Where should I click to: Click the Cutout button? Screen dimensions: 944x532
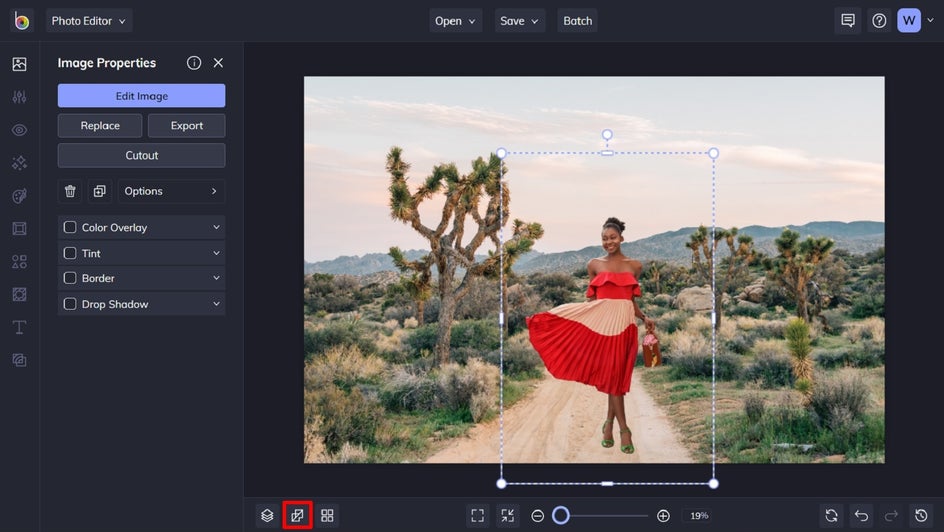141,155
